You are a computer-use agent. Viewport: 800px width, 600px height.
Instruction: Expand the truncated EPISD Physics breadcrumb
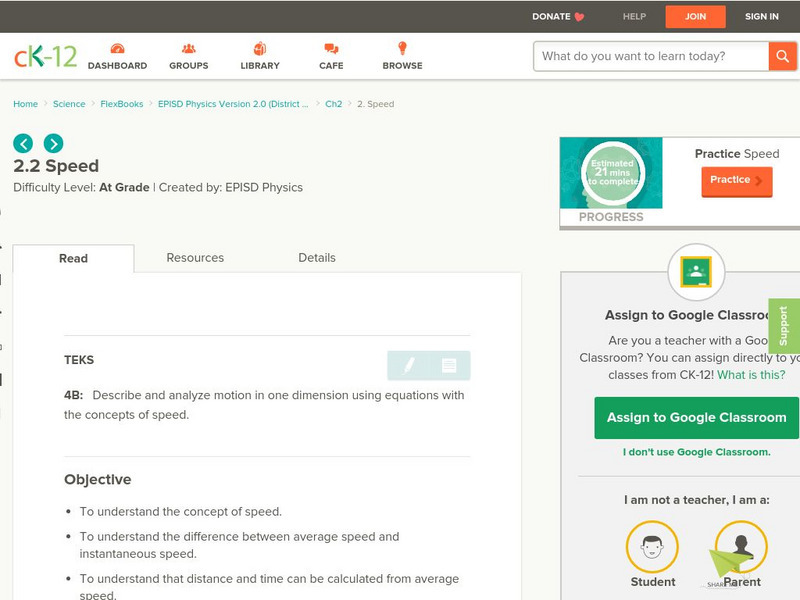[x=233, y=104]
